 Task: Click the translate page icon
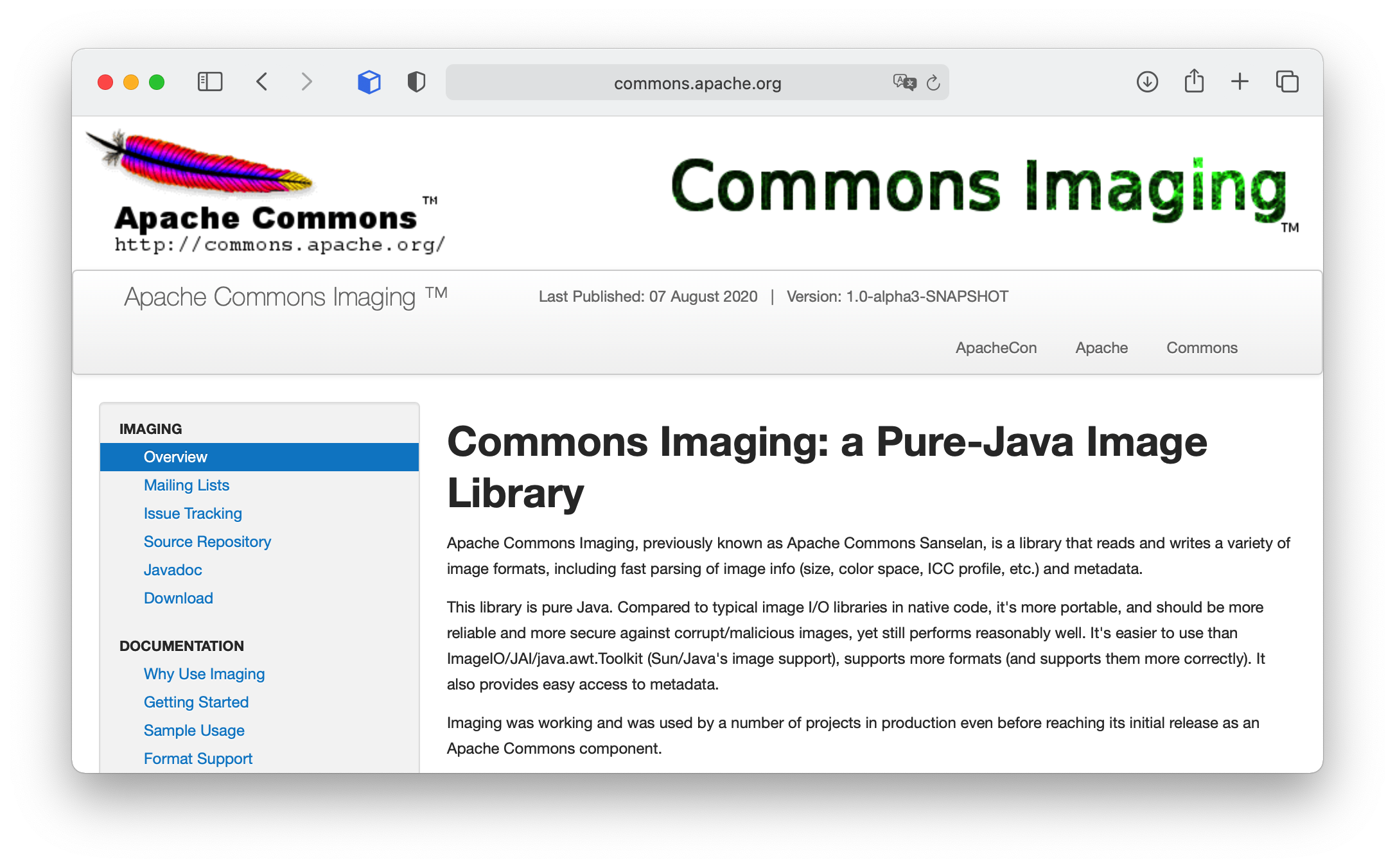pos(904,82)
